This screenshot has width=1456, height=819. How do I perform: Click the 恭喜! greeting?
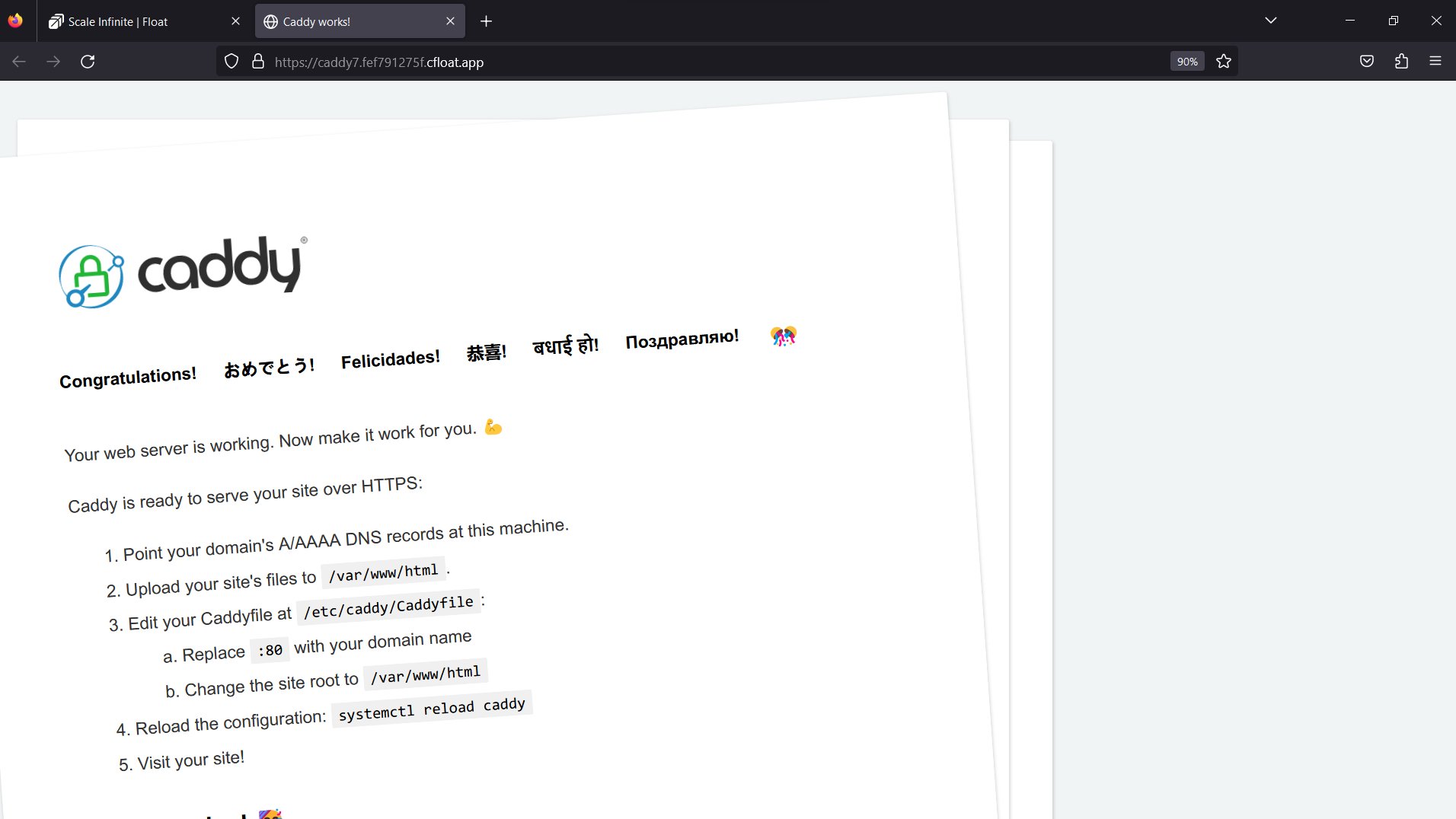tap(487, 352)
